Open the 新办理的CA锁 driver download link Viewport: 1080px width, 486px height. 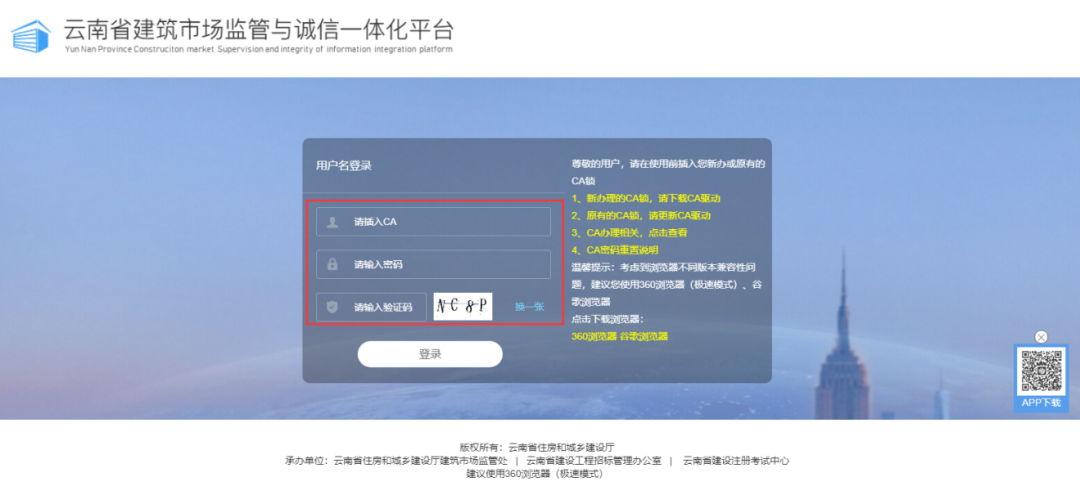(646, 198)
